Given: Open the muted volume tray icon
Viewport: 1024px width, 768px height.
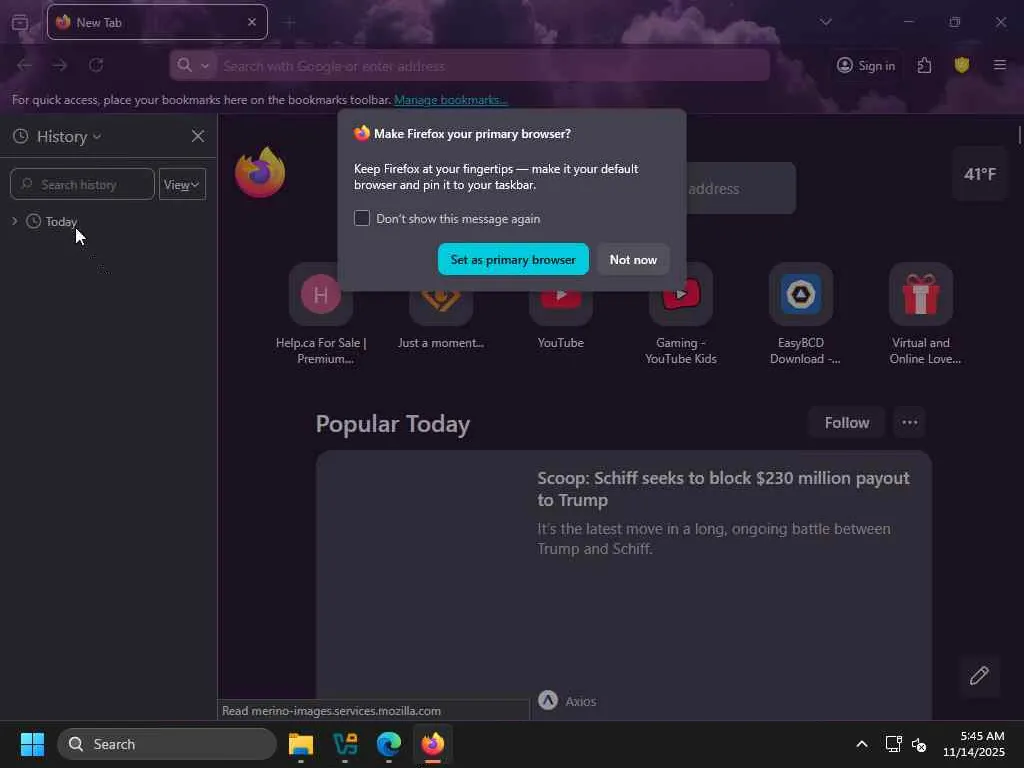Looking at the screenshot, I should coord(918,744).
